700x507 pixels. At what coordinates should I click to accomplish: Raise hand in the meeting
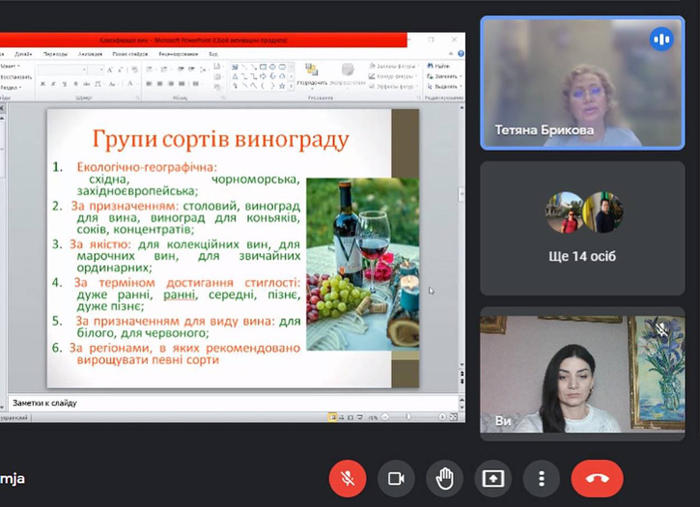[444, 478]
